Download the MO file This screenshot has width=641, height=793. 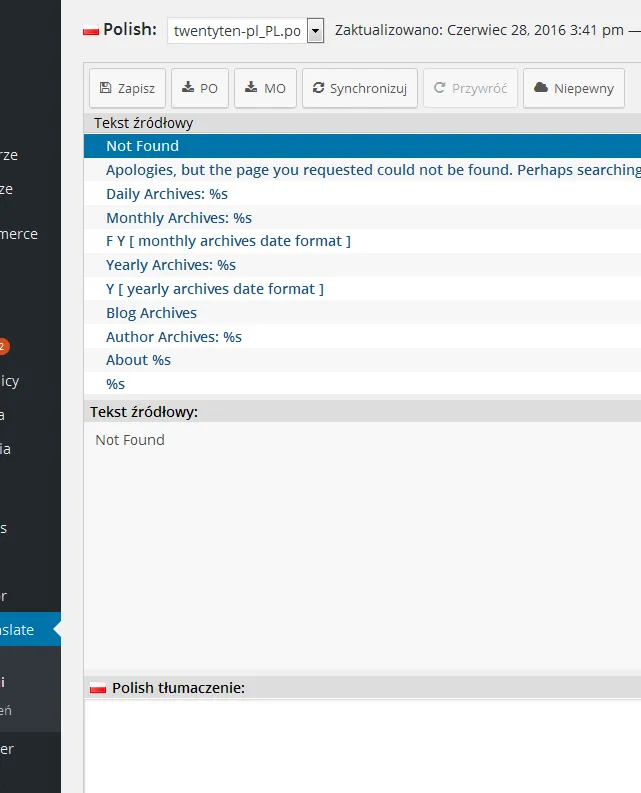click(x=265, y=88)
